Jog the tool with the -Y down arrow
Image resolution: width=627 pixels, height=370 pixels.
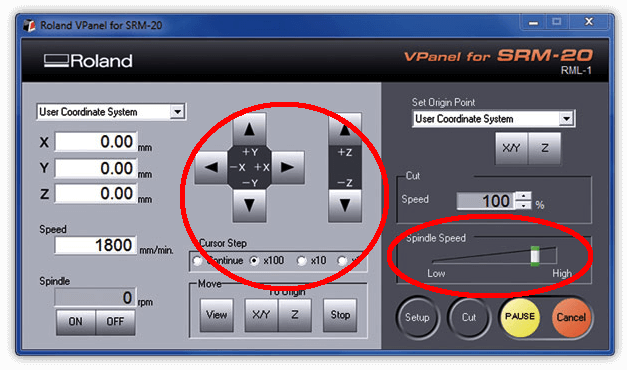tap(250, 205)
